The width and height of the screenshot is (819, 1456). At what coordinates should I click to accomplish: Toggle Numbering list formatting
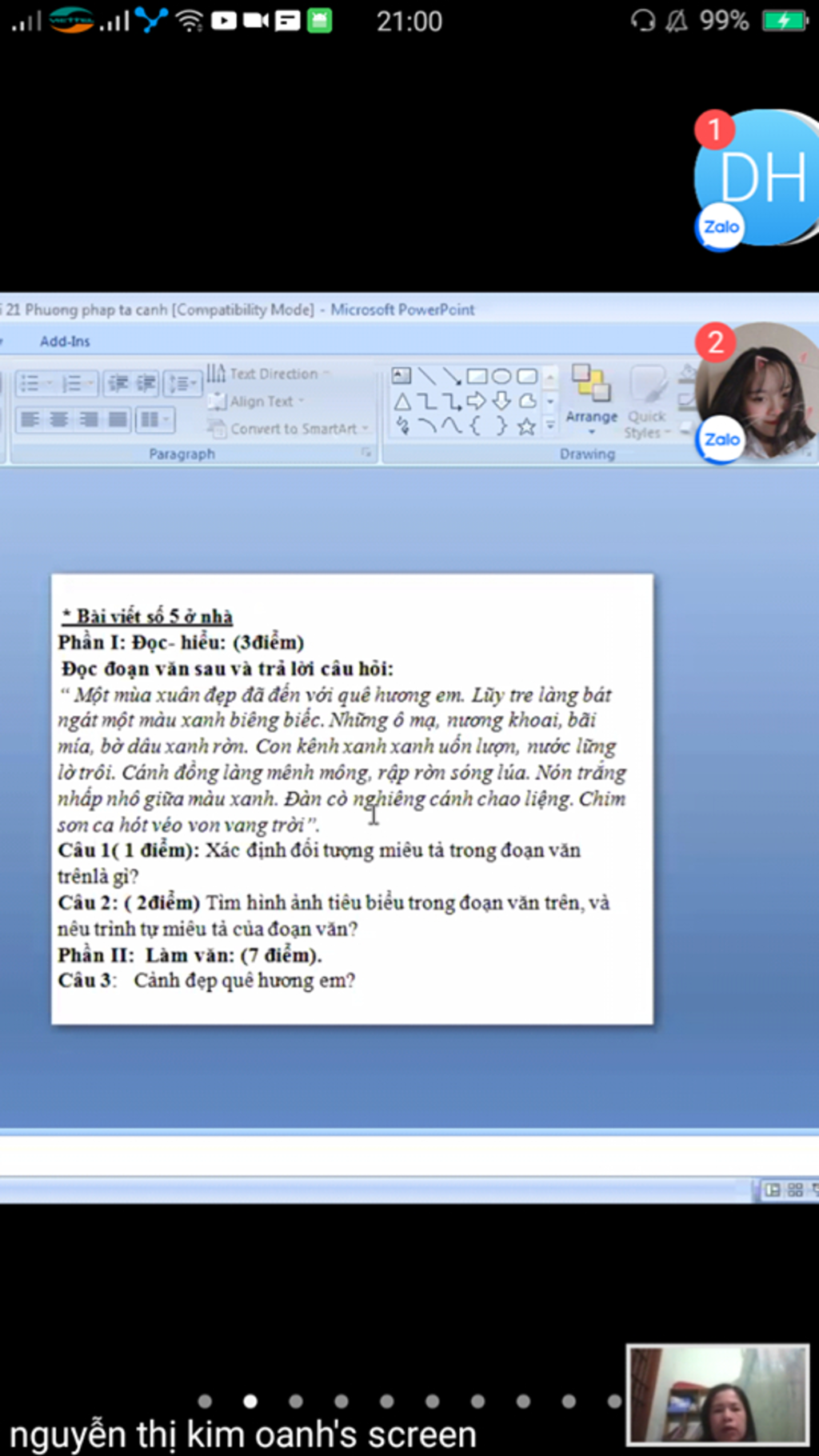(x=72, y=384)
